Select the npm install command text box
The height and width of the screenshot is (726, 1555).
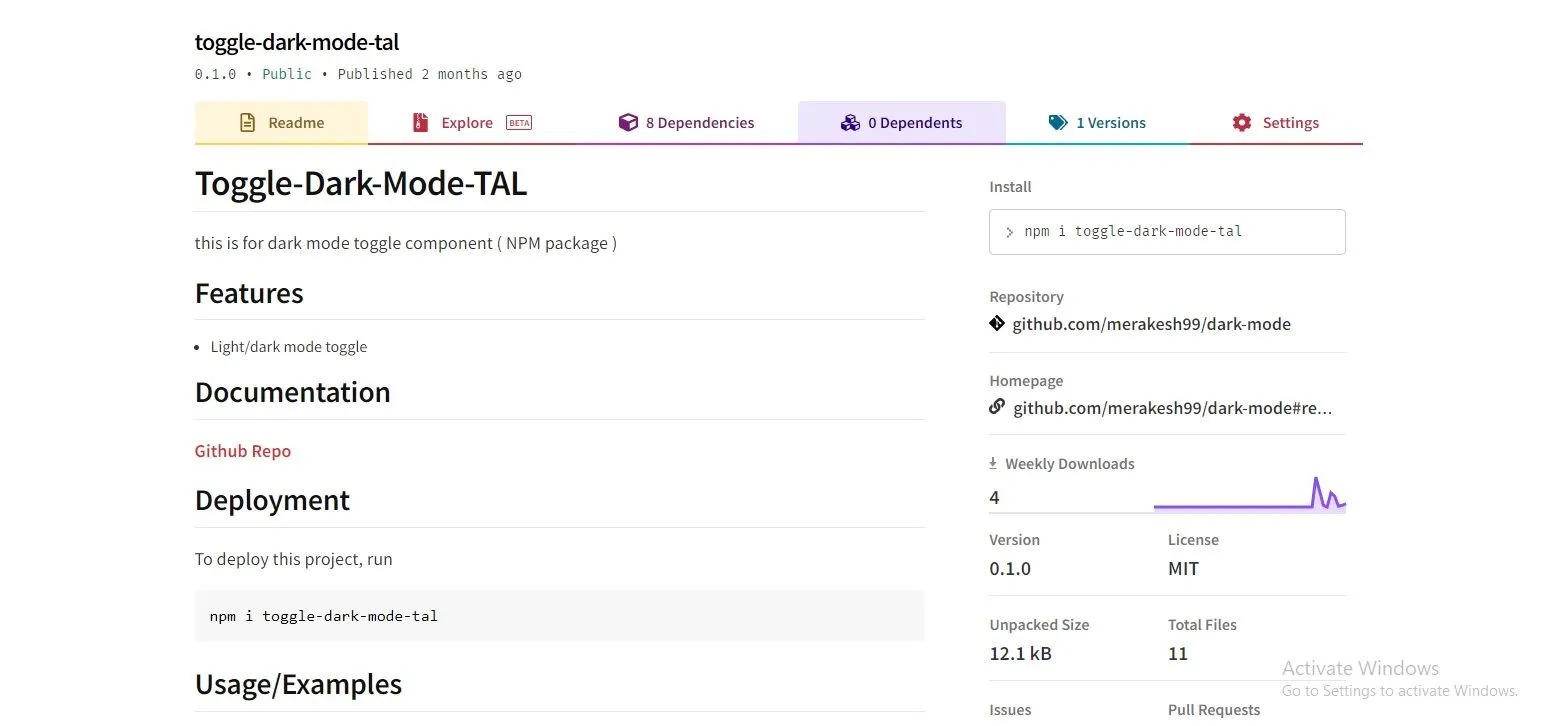tap(1166, 231)
